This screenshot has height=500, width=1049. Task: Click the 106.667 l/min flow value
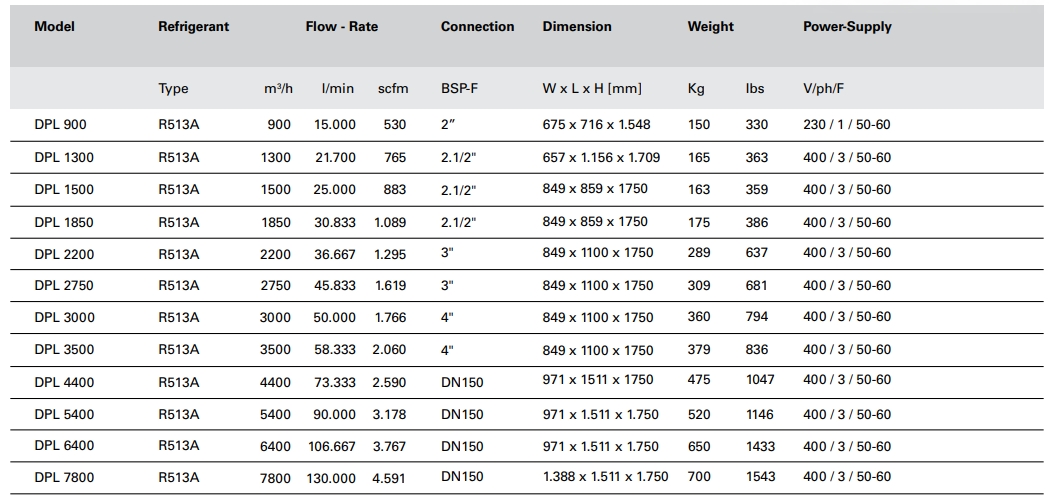(x=330, y=447)
